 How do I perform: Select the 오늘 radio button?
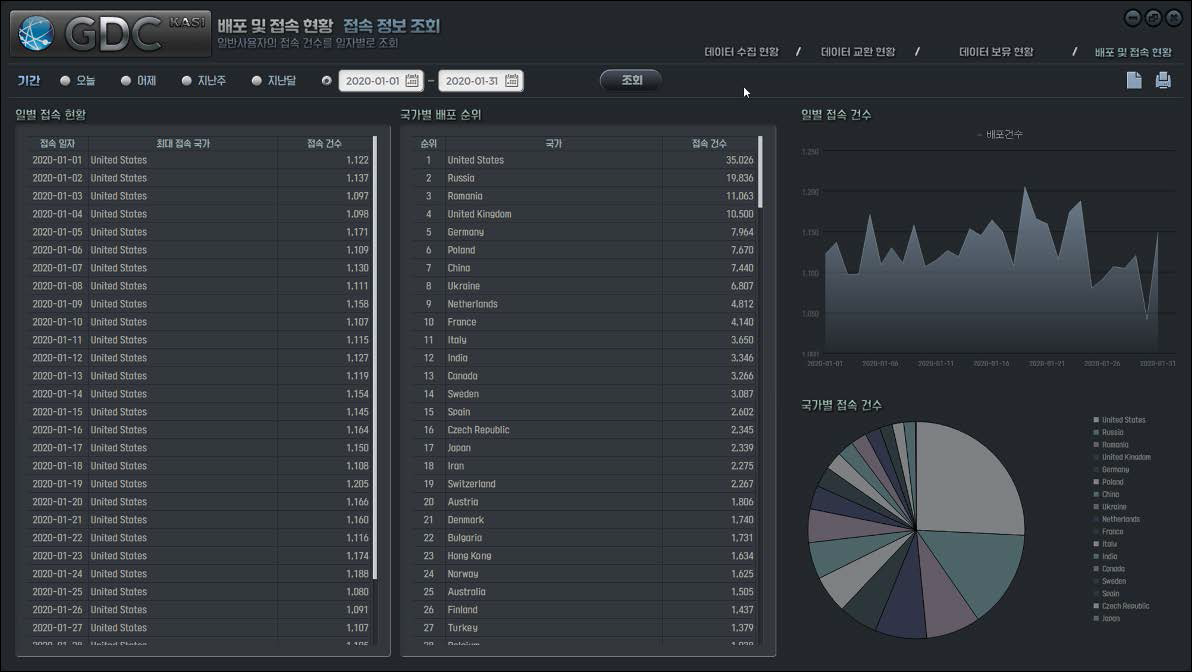pos(65,81)
